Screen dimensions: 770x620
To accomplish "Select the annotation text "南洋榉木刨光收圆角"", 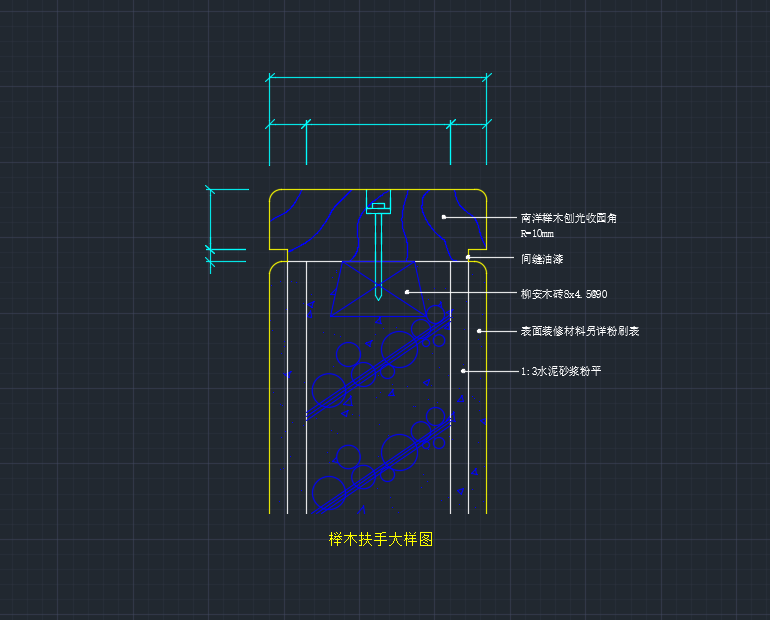I will (x=568, y=218).
